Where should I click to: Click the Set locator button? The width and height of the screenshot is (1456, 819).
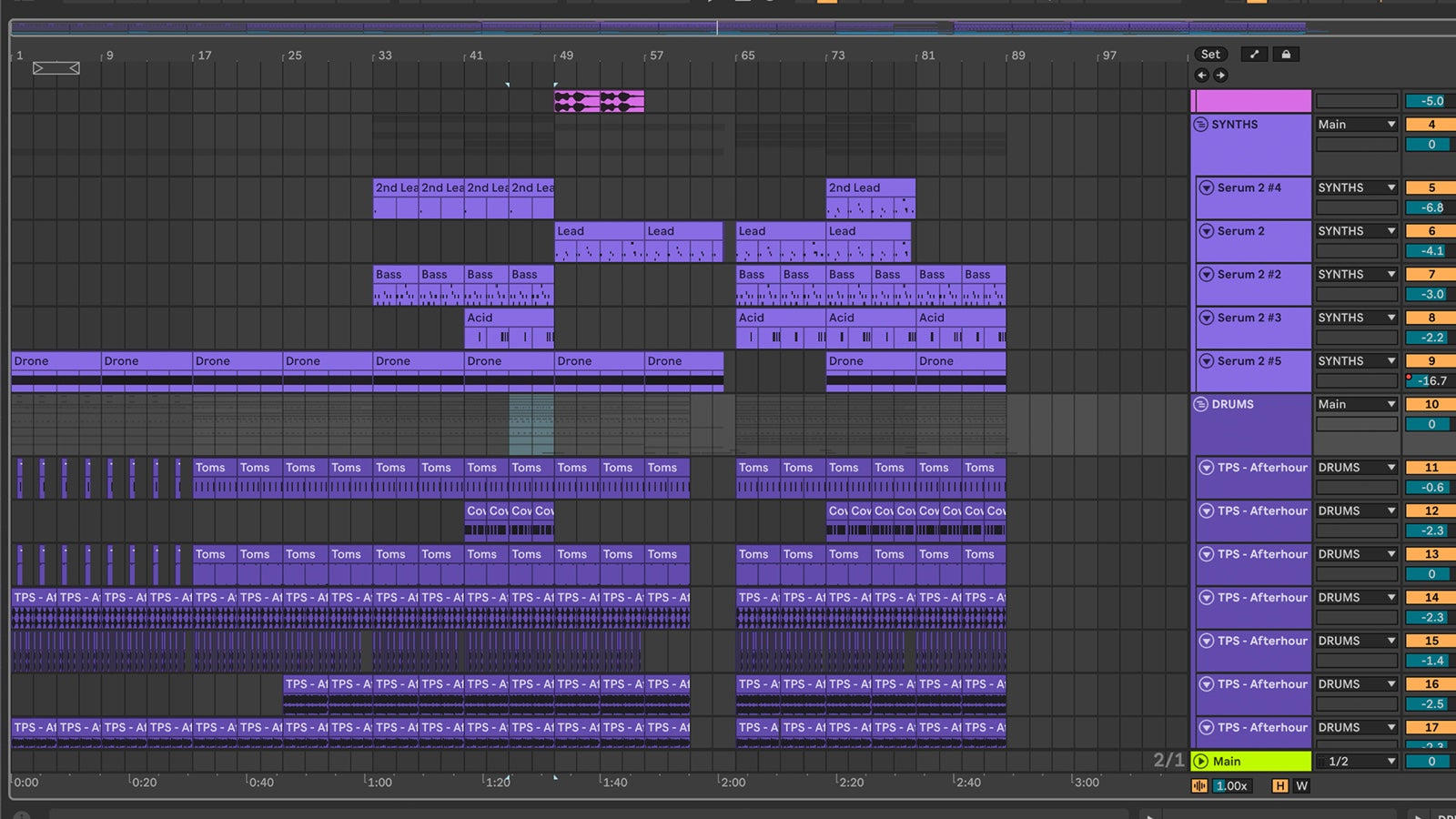click(1210, 55)
